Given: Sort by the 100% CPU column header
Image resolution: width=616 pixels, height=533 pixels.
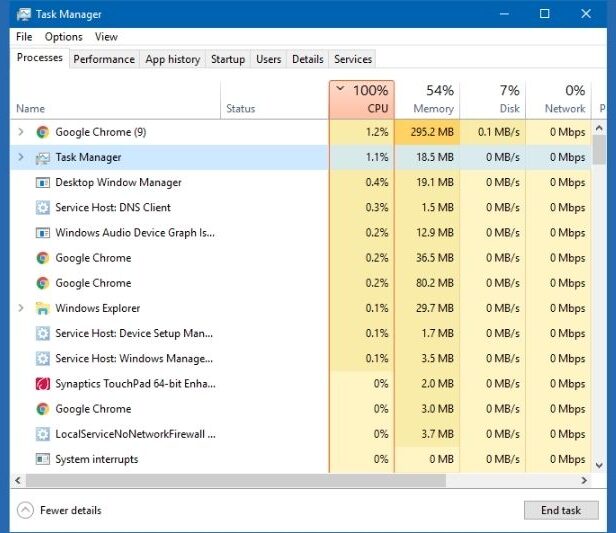Looking at the screenshot, I should pyautogui.click(x=362, y=100).
